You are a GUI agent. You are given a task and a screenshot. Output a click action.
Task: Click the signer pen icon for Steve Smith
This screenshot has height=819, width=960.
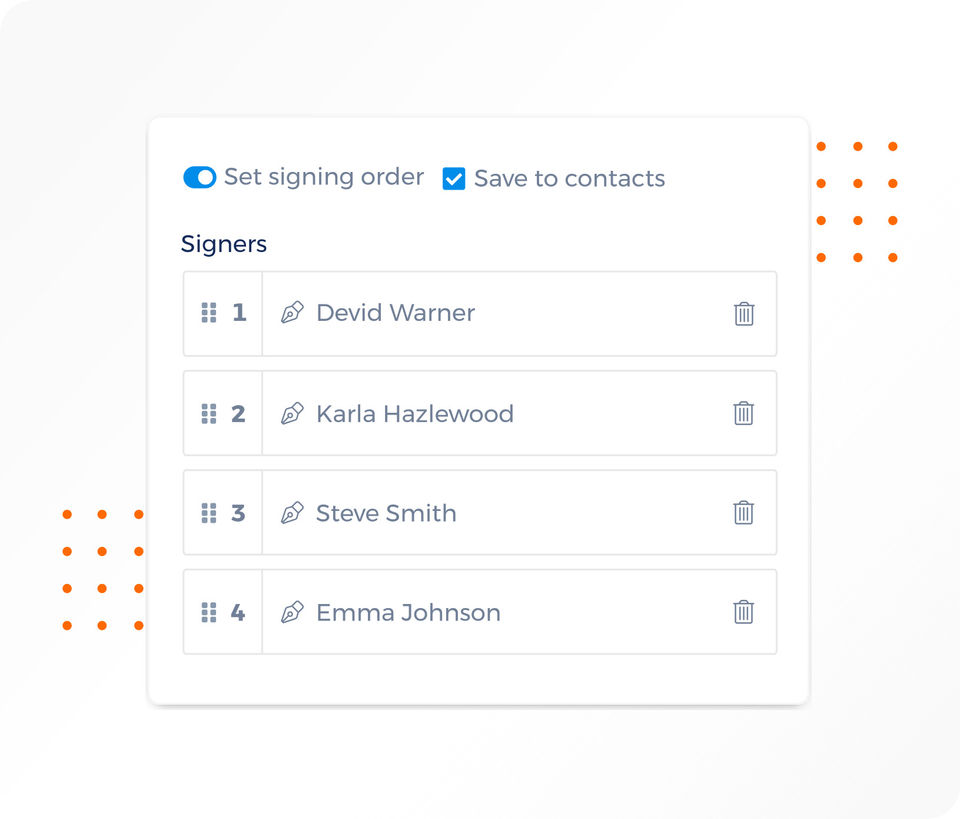(x=292, y=513)
